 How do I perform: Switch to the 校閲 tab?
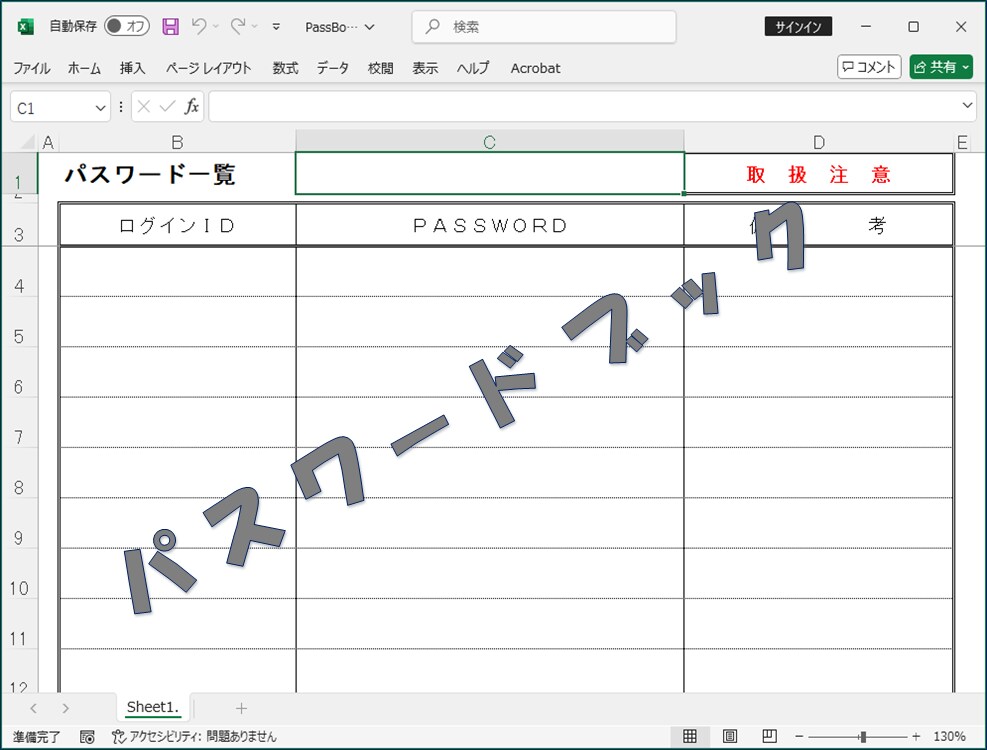(381, 68)
